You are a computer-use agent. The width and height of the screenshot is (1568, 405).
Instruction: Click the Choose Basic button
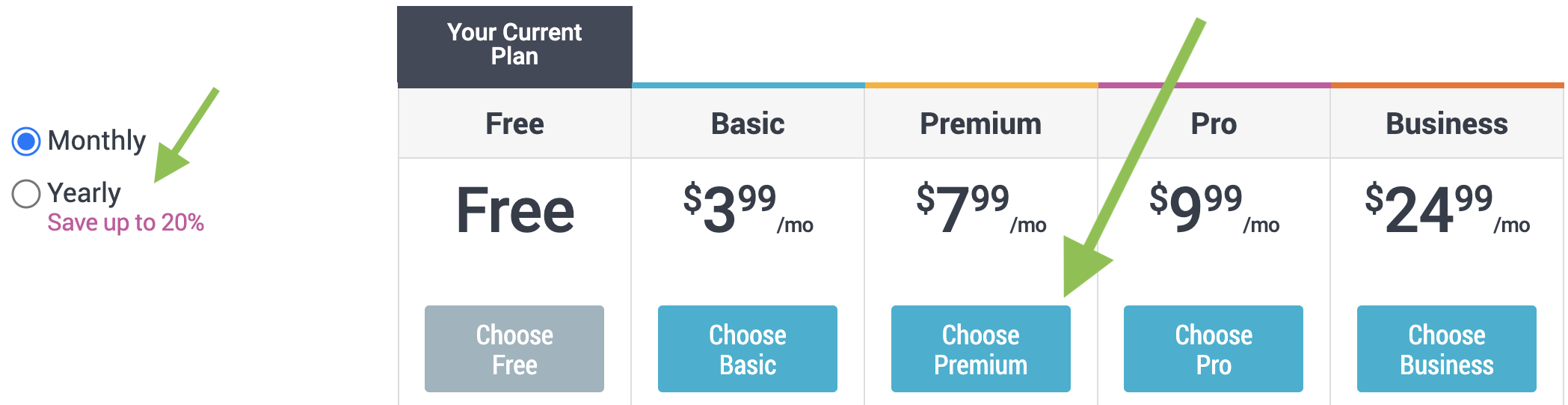pyautogui.click(x=748, y=349)
